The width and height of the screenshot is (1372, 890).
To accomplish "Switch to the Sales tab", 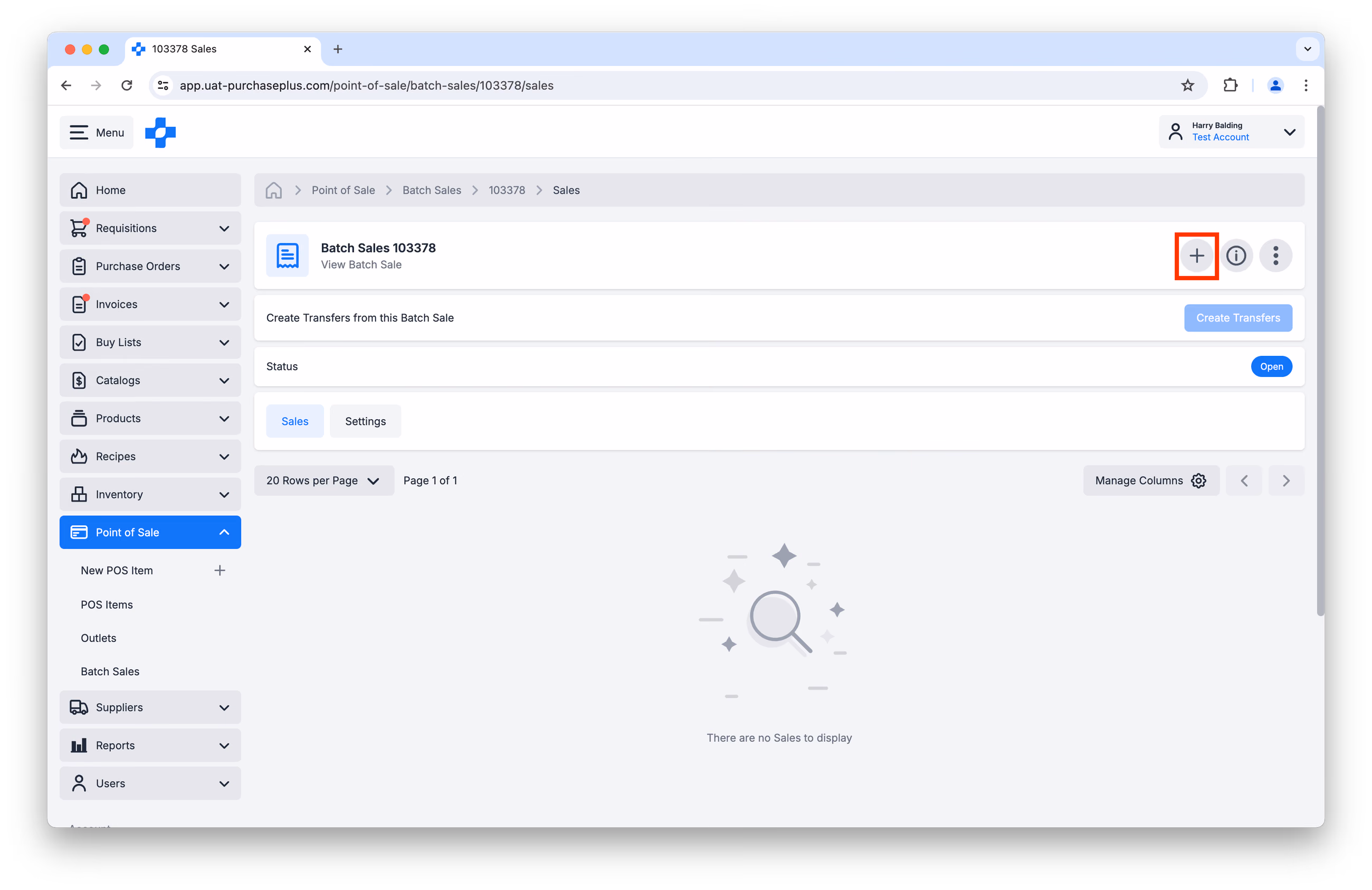I will click(294, 422).
